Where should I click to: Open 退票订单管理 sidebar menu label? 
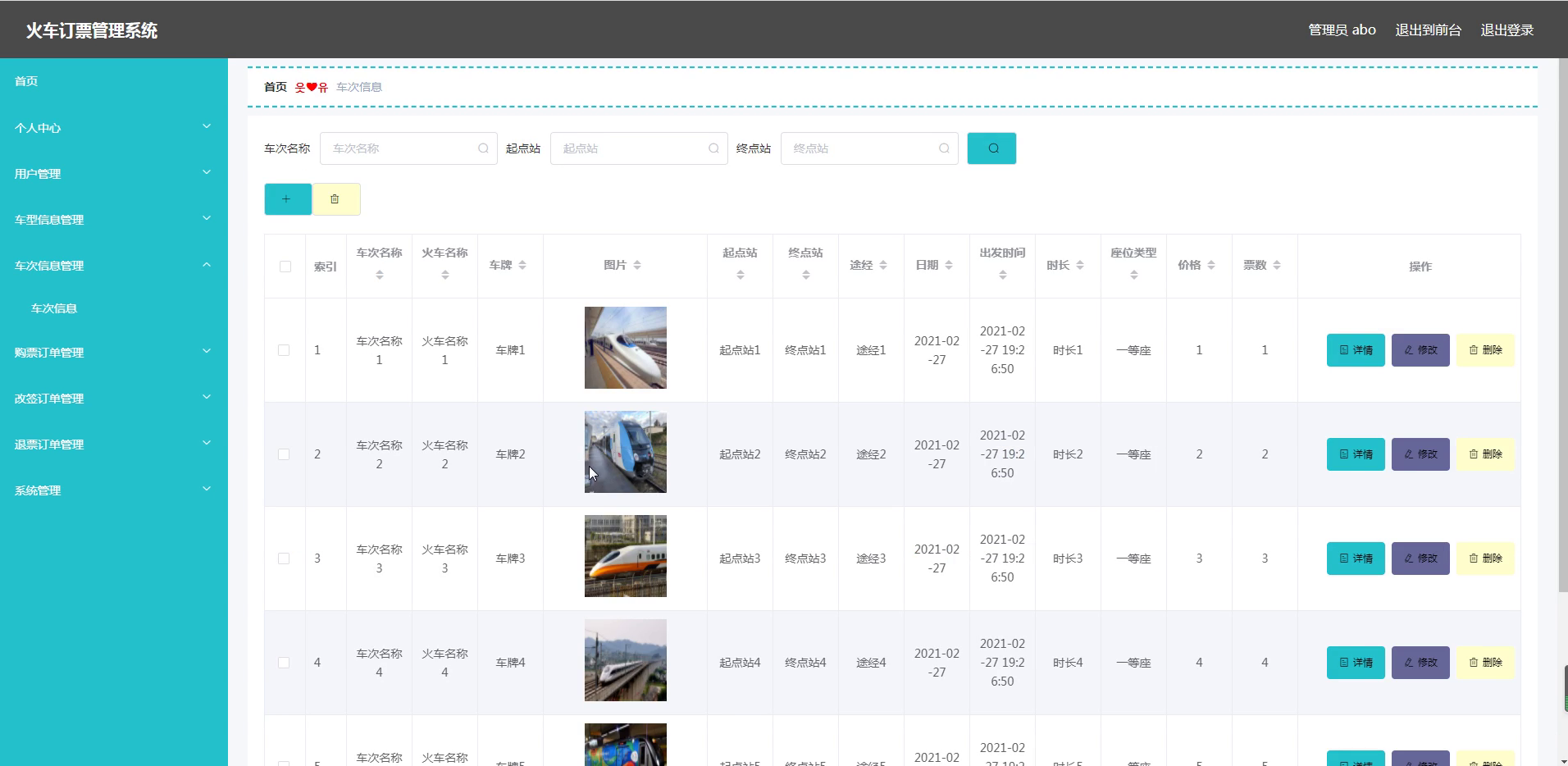coord(49,445)
